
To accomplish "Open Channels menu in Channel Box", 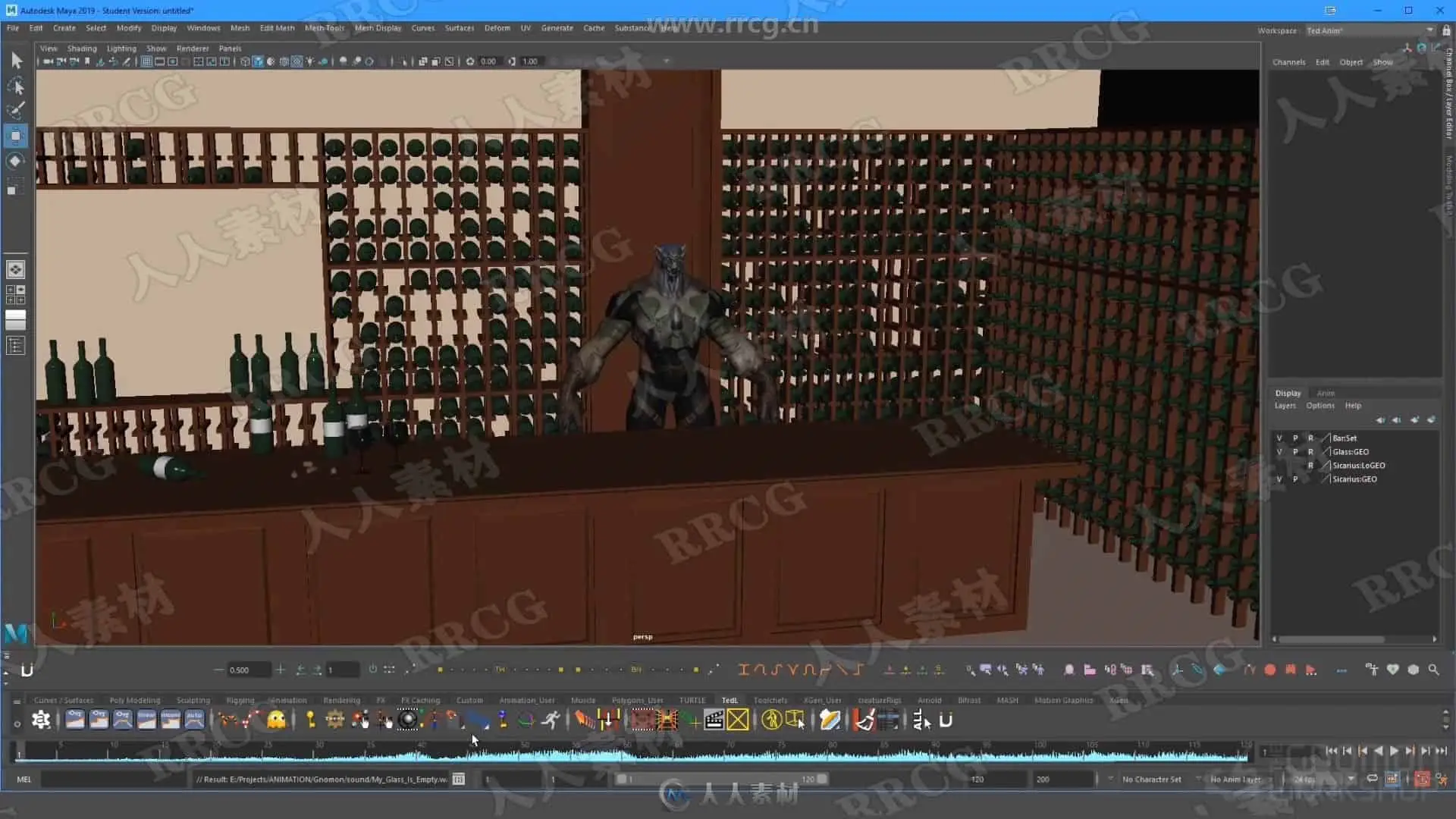I will [x=1288, y=62].
